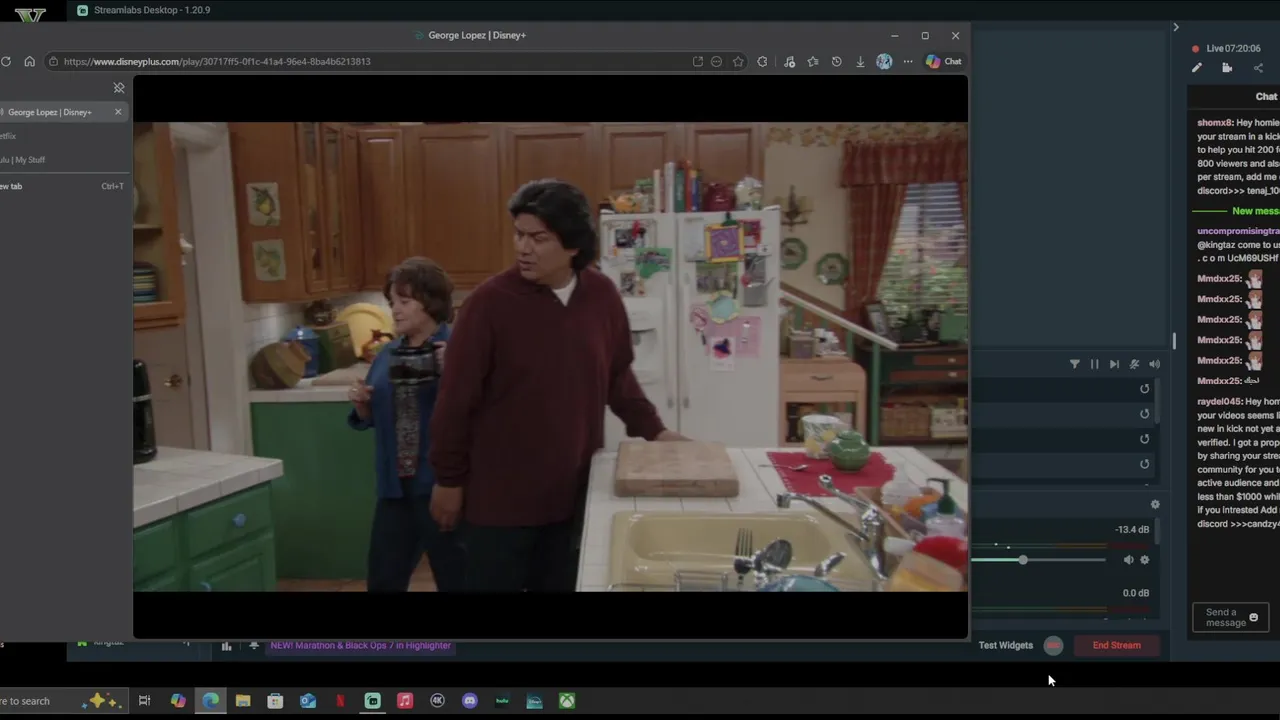Open Task View on the taskbar
Image resolution: width=1280 pixels, height=720 pixels.
click(144, 701)
